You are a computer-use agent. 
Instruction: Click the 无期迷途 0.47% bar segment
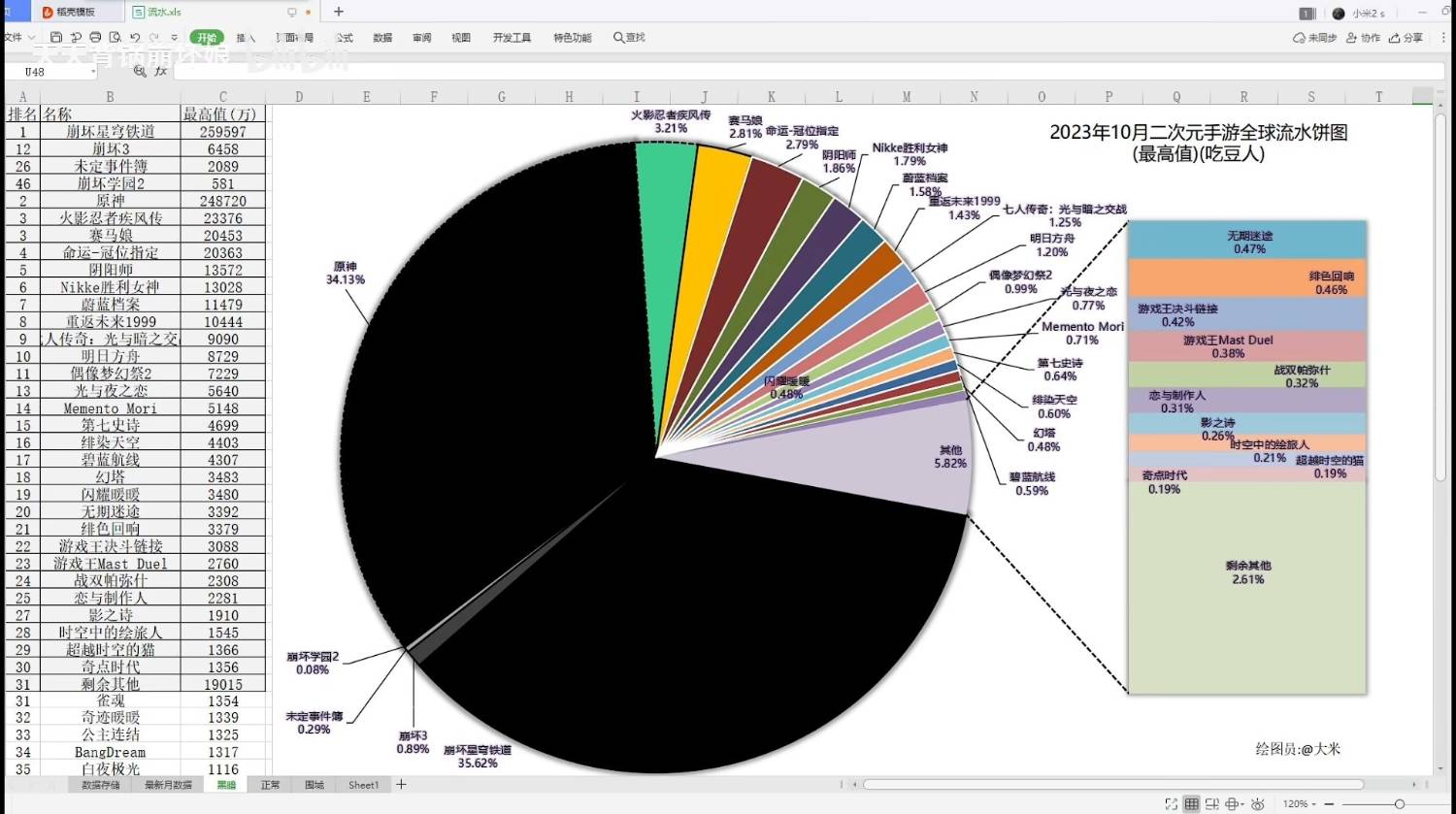(x=1247, y=240)
